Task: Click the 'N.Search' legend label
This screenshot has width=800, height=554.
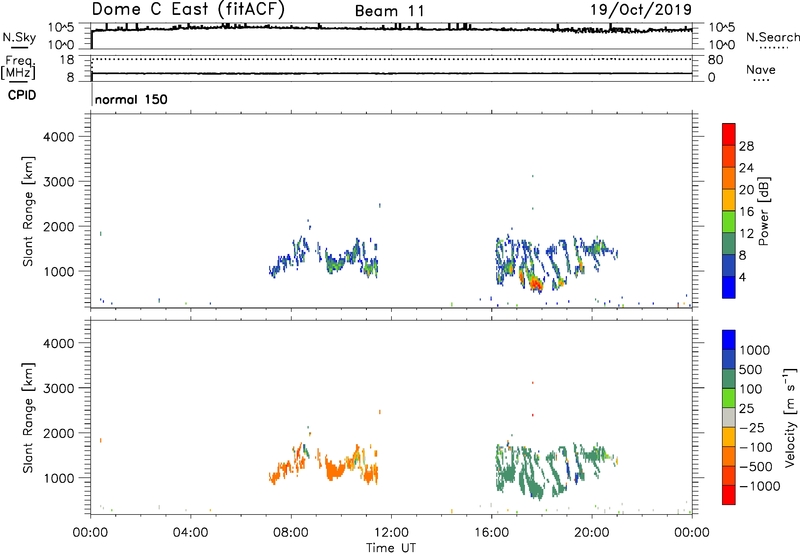Action: 772,37
